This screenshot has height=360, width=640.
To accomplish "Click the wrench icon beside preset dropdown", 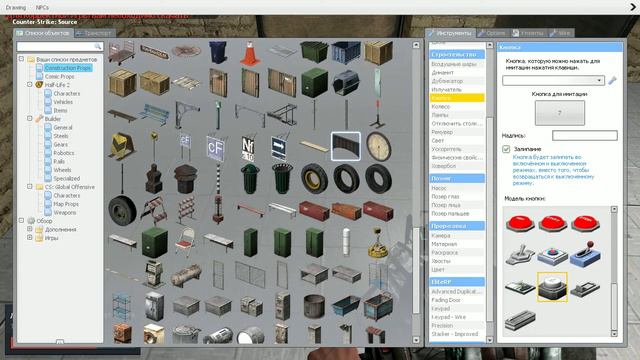I will 612,80.
